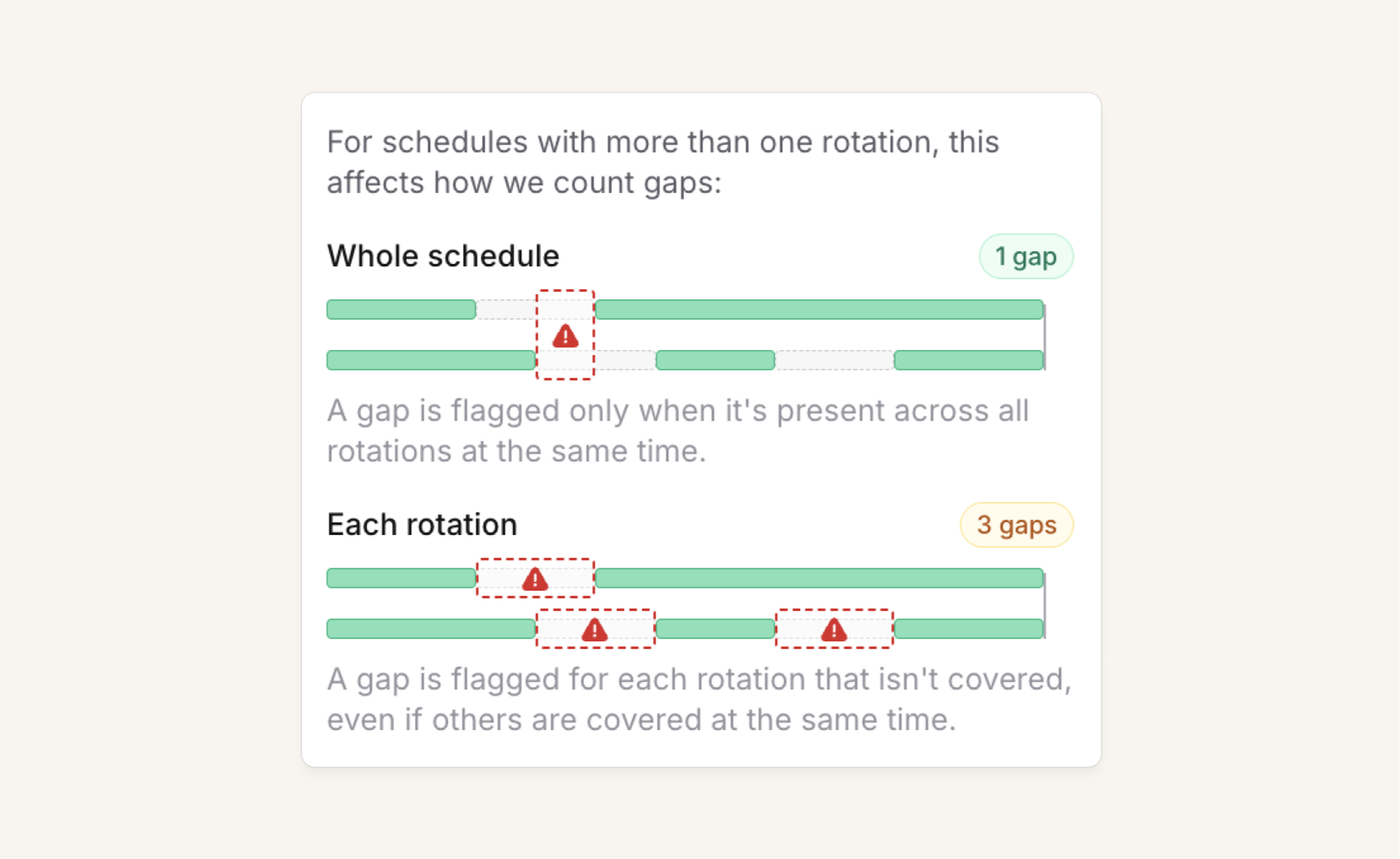
Task: Click the red dashed gap box in Whole schedule
Action: (565, 335)
